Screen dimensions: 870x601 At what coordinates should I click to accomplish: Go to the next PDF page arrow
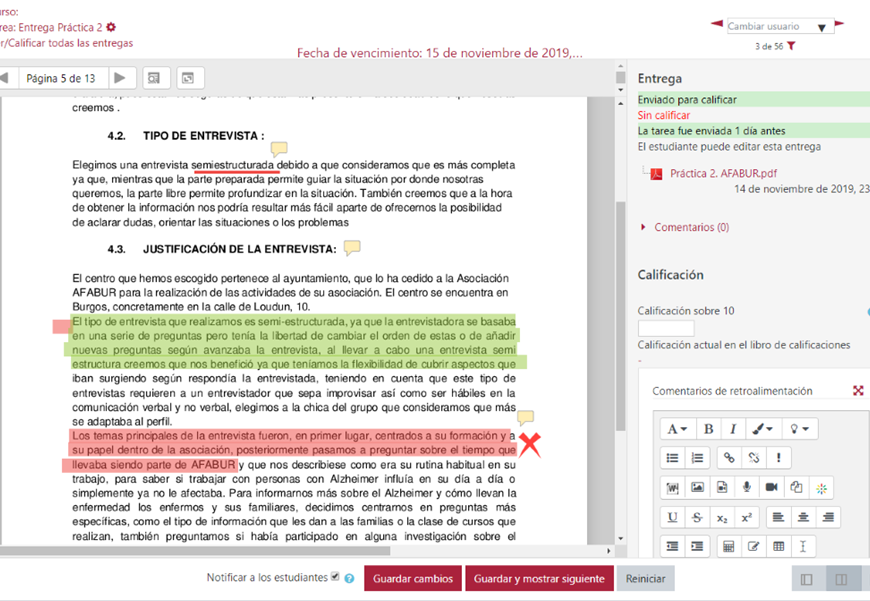click(119, 78)
